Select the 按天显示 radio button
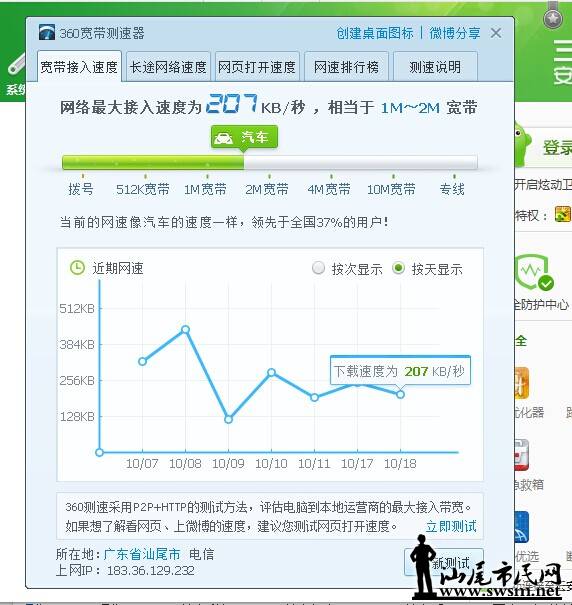Screen dimensions: 572x605 [x=398, y=268]
